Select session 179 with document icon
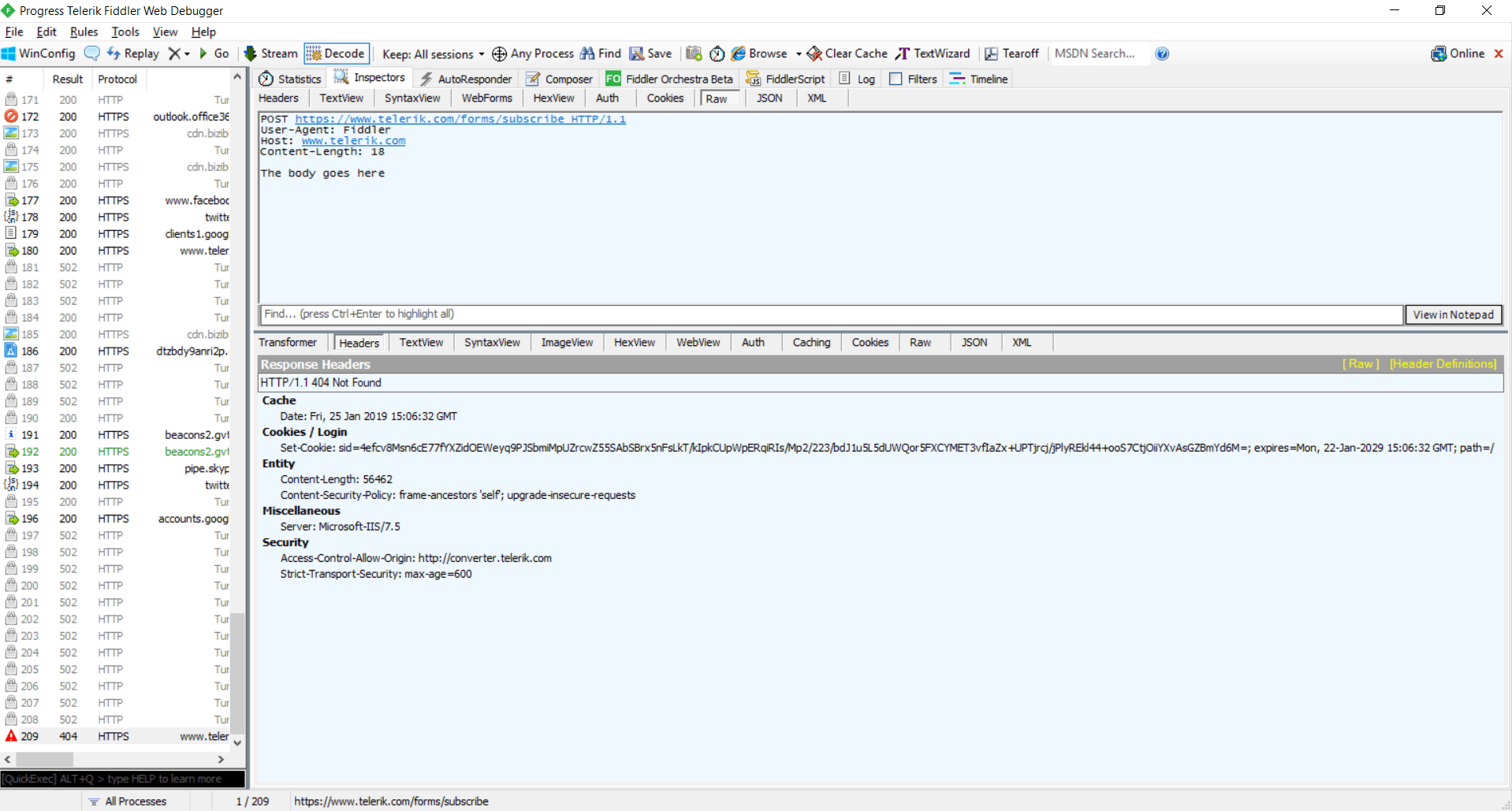Screen dimensions: 1512x811 [x=116, y=234]
